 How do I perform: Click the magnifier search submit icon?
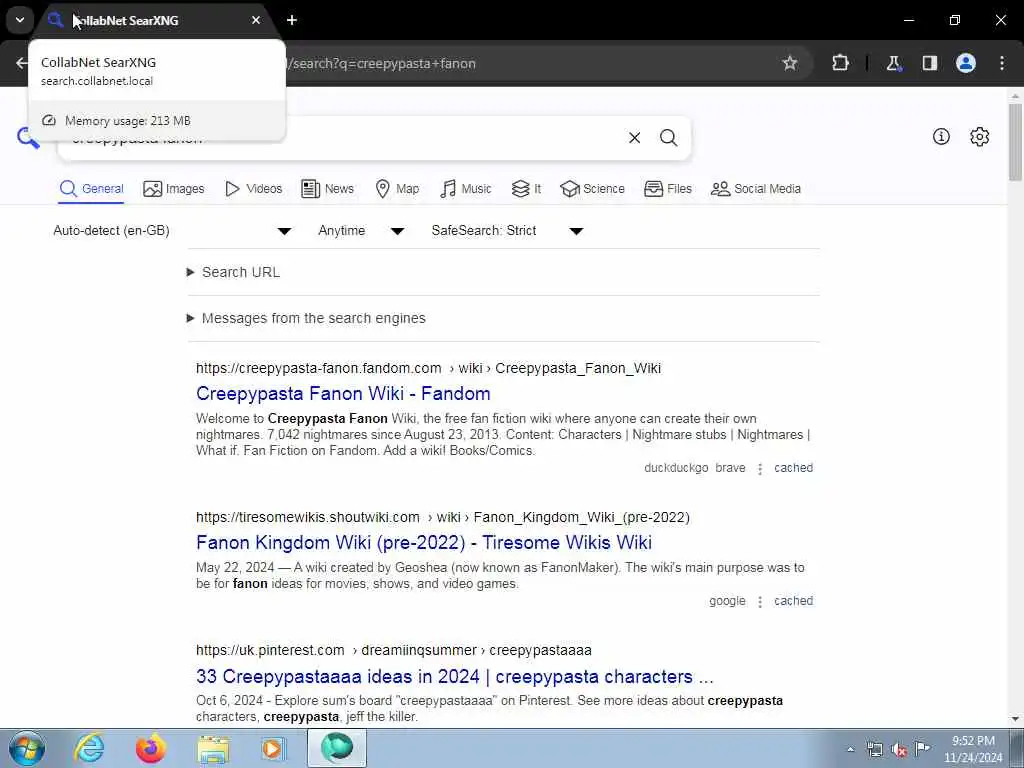click(x=668, y=138)
